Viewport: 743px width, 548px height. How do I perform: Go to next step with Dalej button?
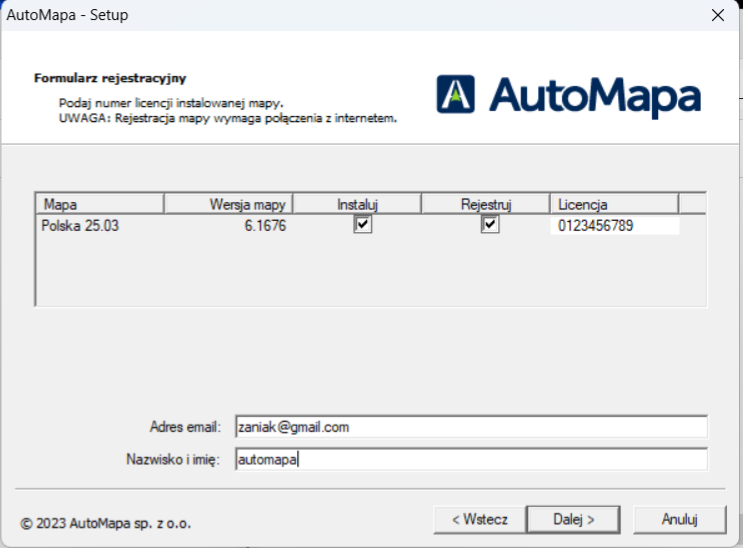pyautogui.click(x=573, y=520)
